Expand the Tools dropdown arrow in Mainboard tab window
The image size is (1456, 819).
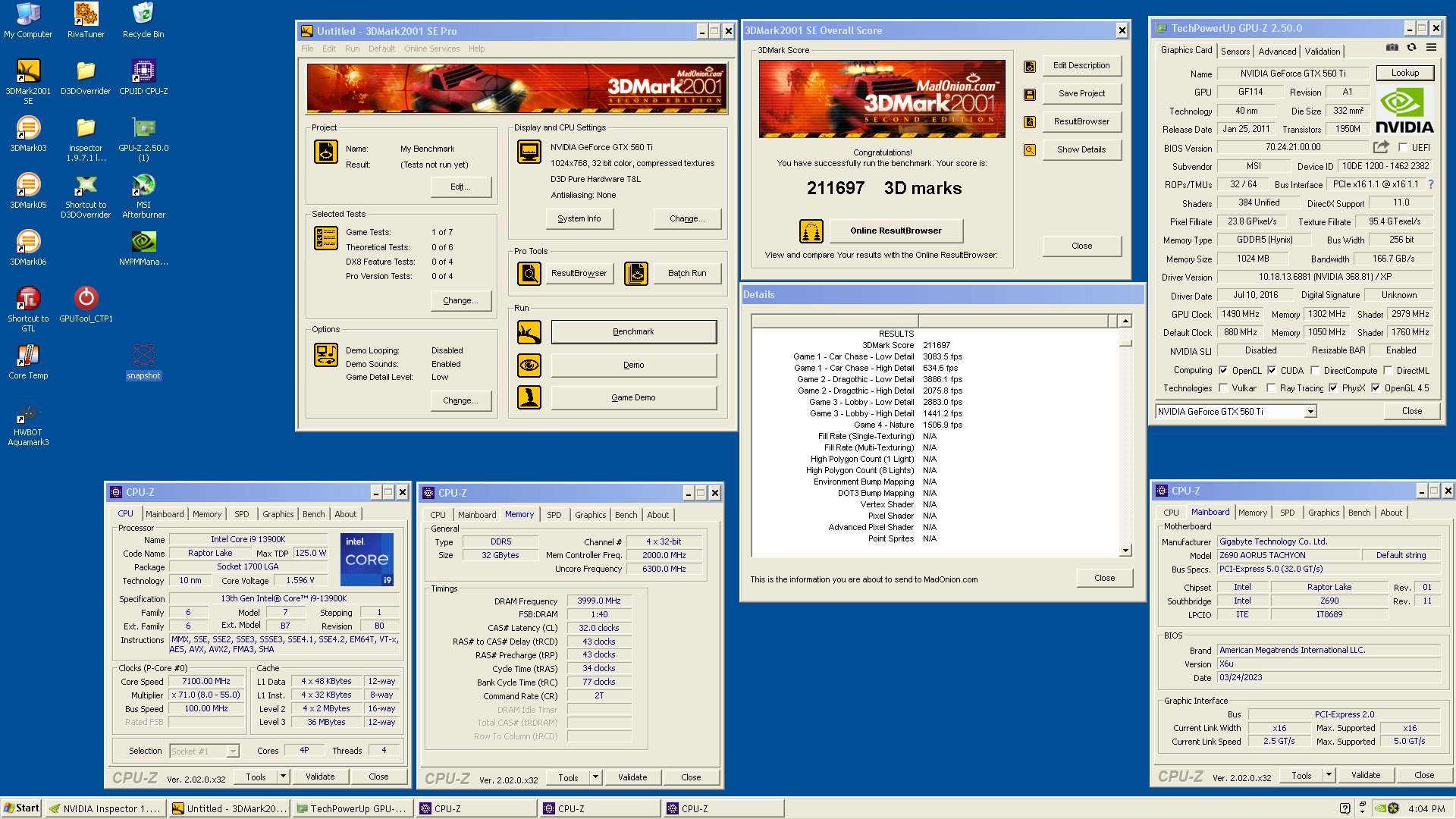pyautogui.click(x=1329, y=775)
